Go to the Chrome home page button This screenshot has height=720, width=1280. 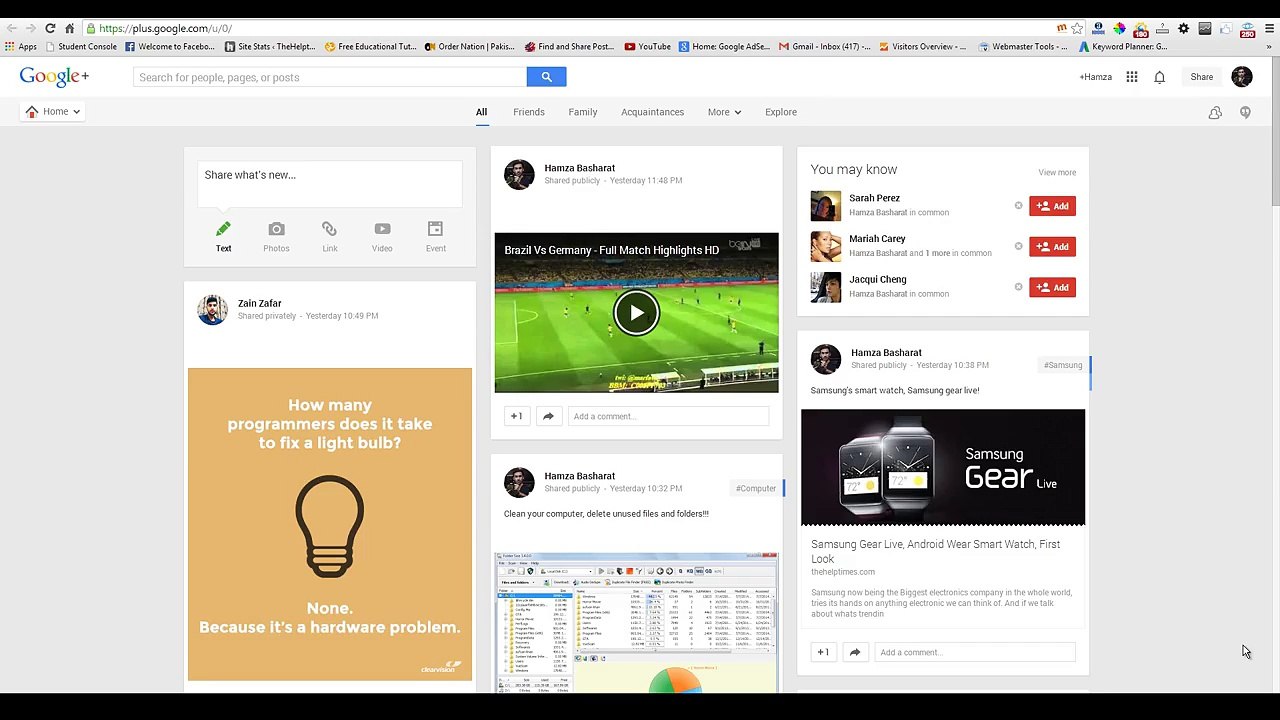click(69, 28)
